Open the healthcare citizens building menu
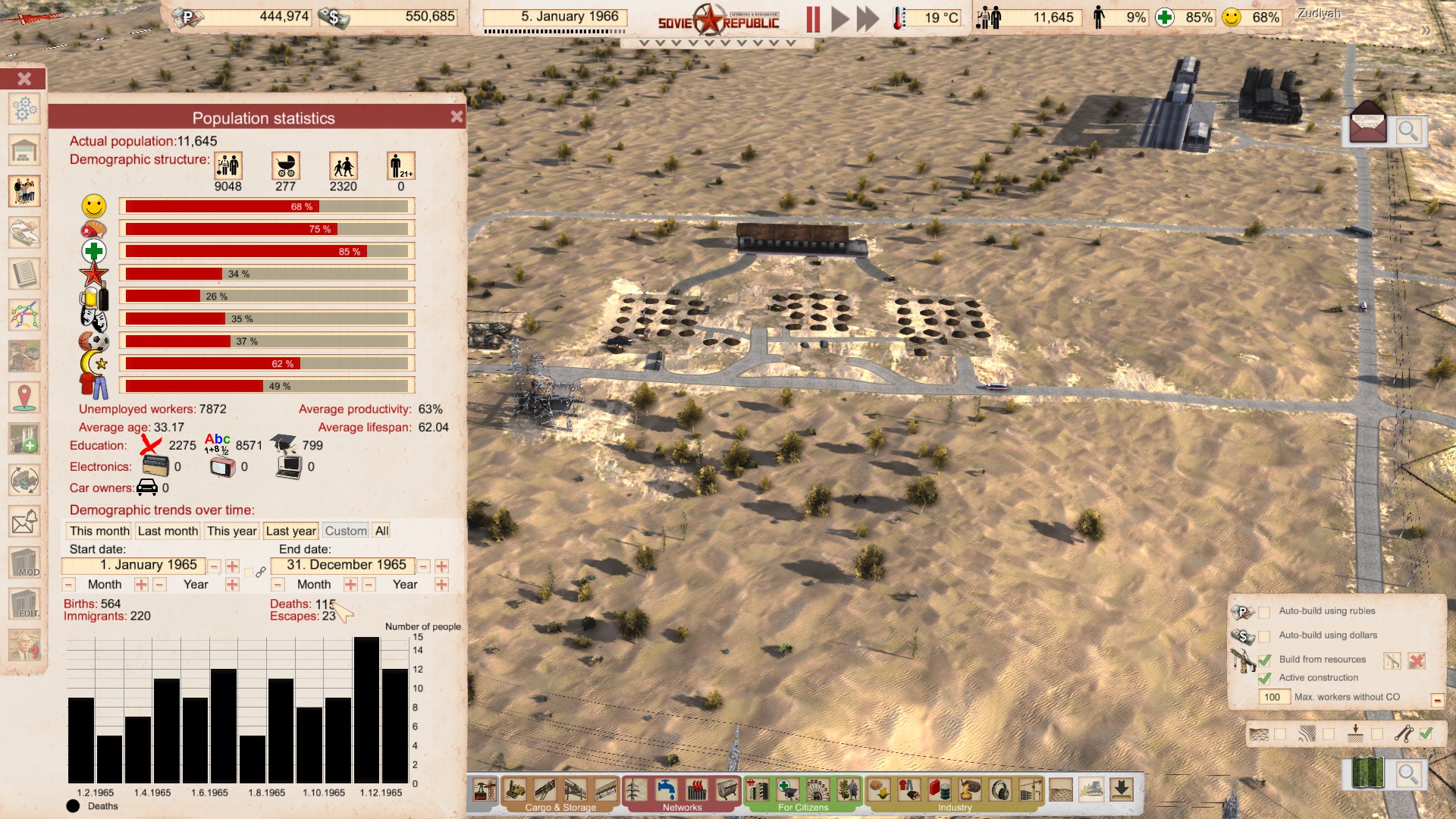The image size is (1456, 819). click(787, 790)
